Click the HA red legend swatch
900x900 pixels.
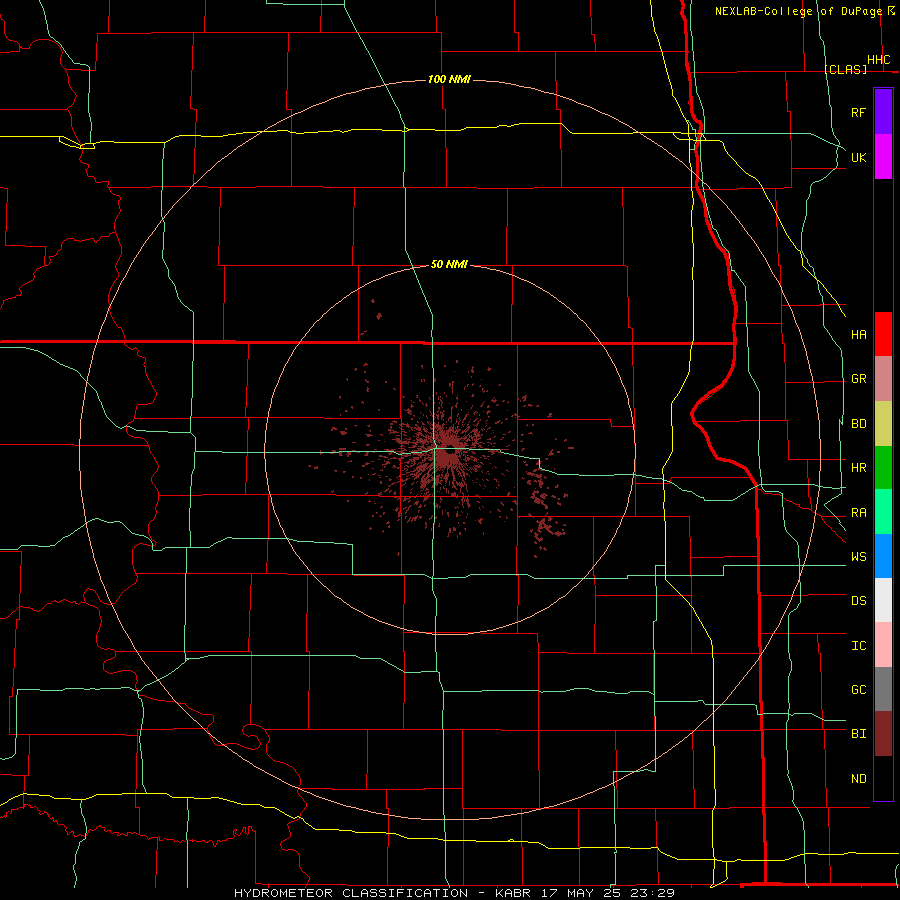tap(883, 334)
